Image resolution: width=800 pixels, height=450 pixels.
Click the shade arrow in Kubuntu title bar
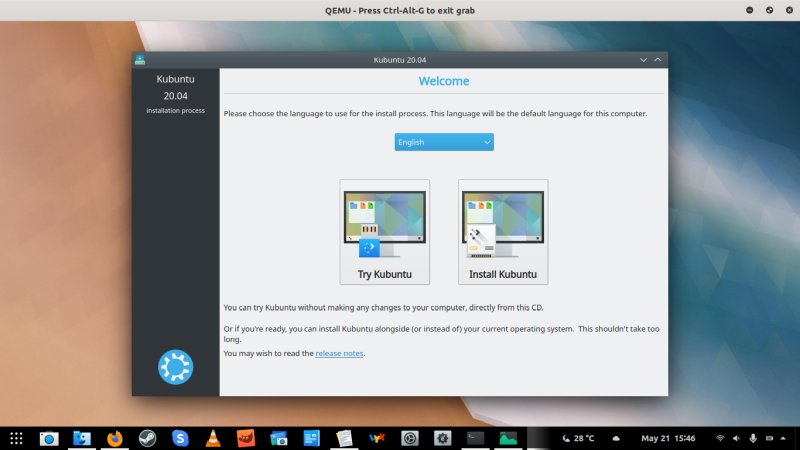click(x=643, y=60)
